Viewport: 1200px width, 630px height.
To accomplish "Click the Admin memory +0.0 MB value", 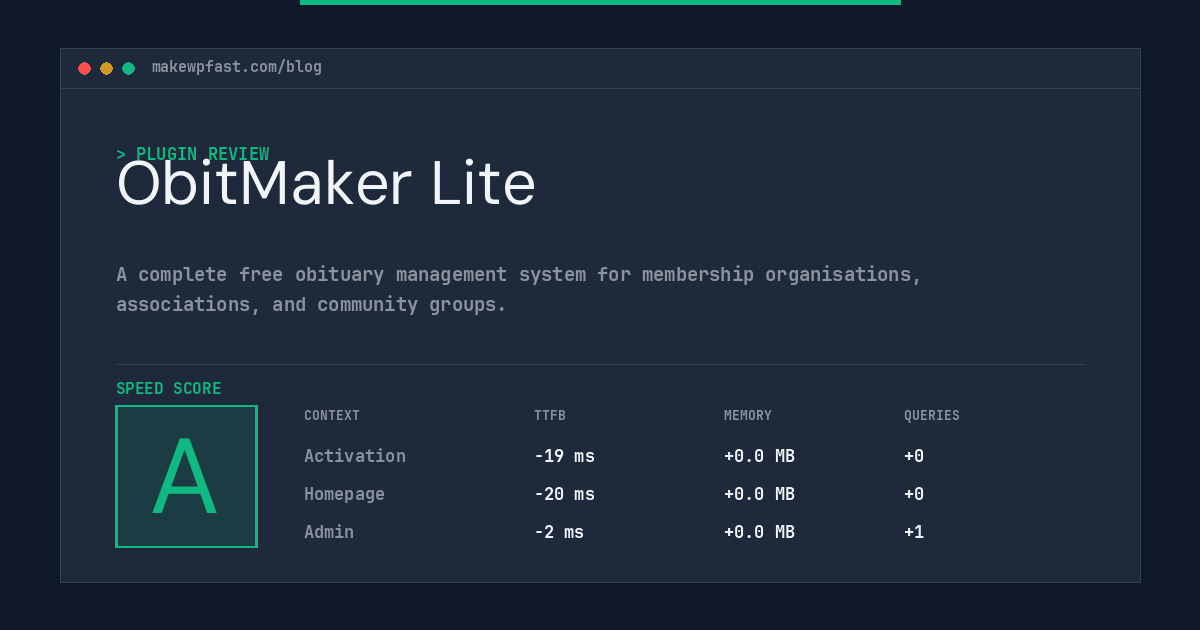I will (x=759, y=532).
